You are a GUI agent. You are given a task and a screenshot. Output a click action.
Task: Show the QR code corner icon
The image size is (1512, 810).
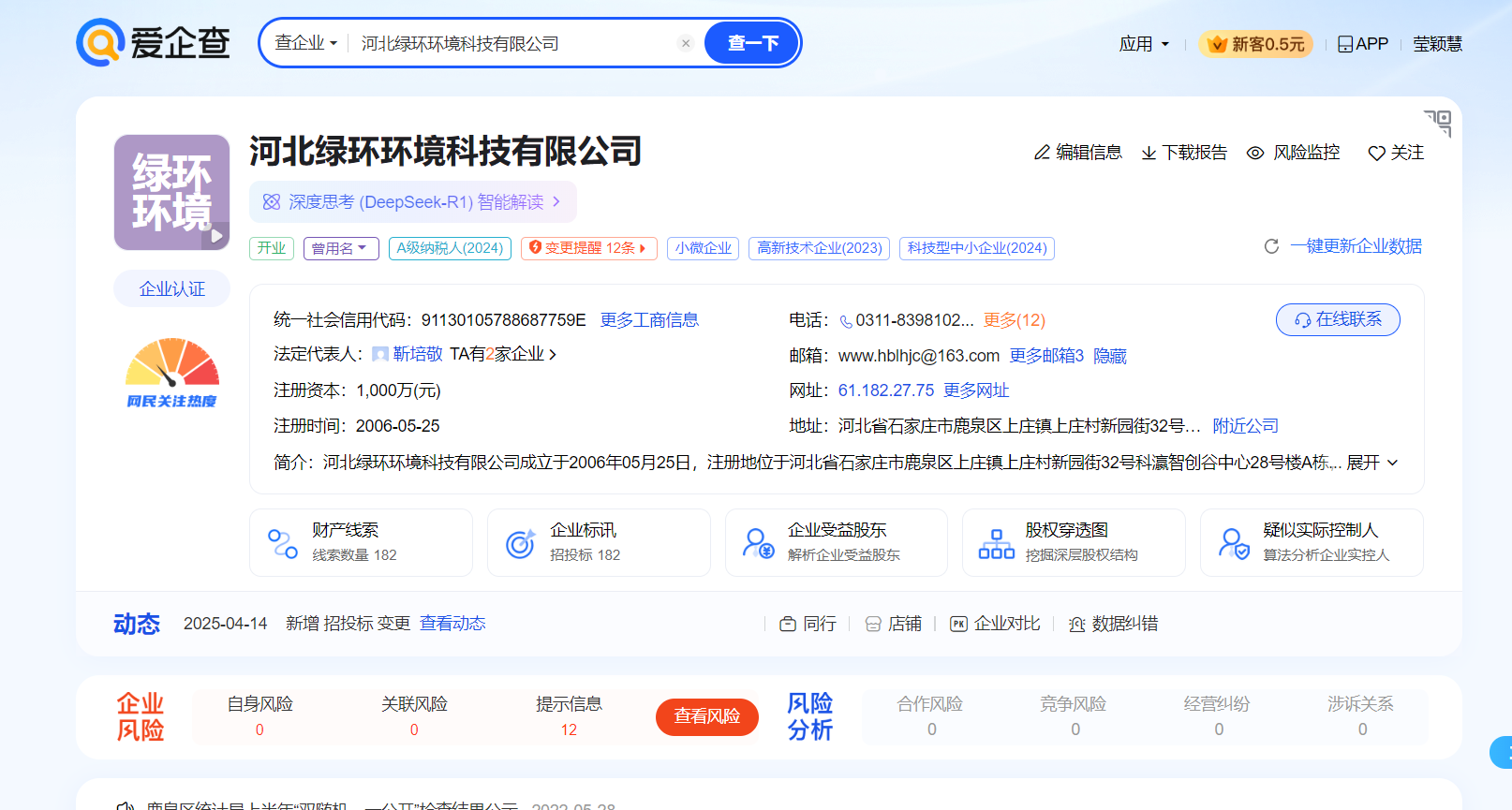coord(1439,123)
